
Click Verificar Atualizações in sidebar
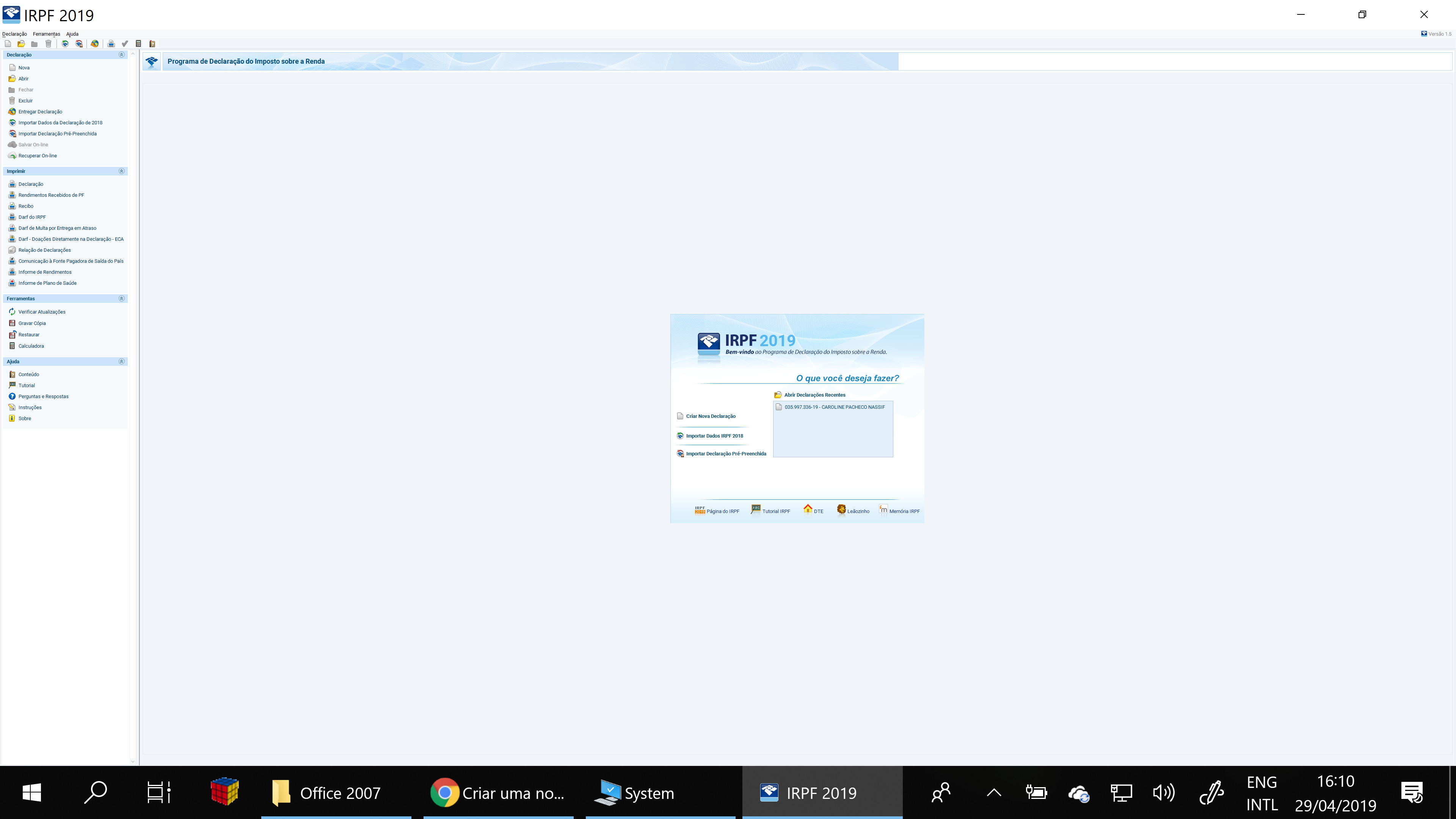(x=42, y=312)
